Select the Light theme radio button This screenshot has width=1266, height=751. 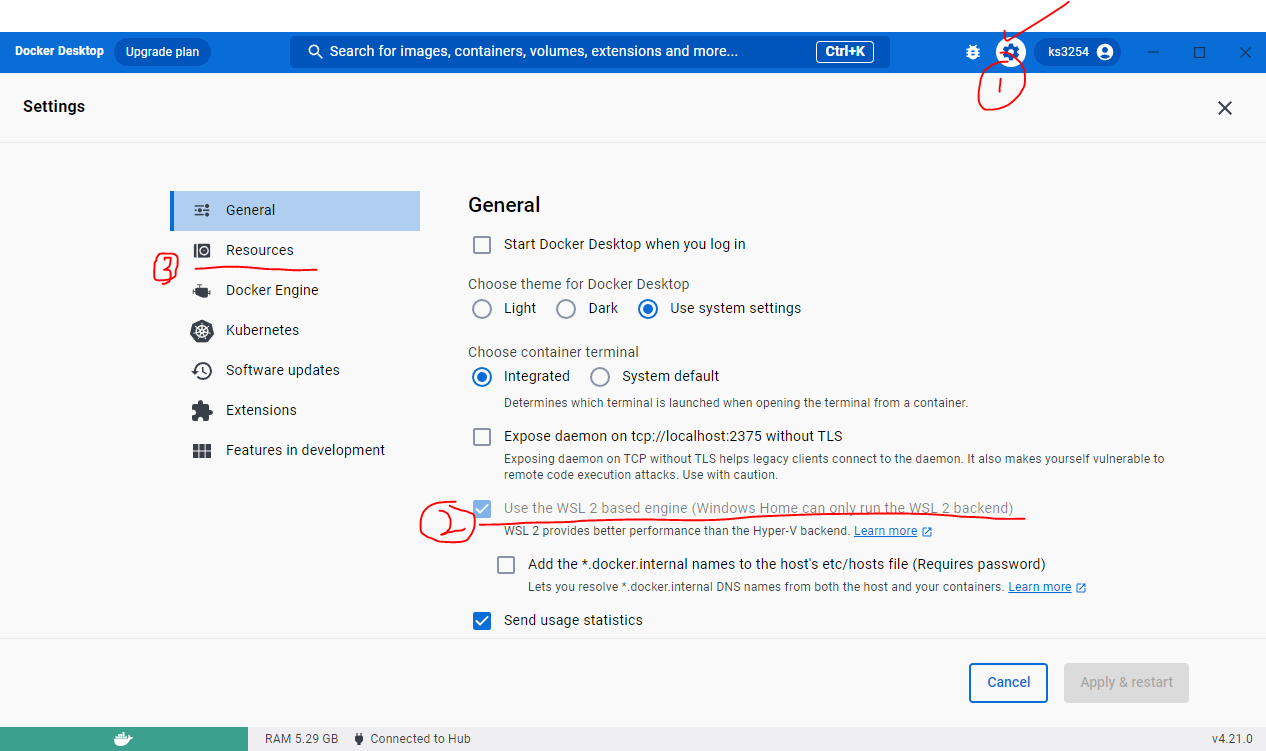[482, 308]
